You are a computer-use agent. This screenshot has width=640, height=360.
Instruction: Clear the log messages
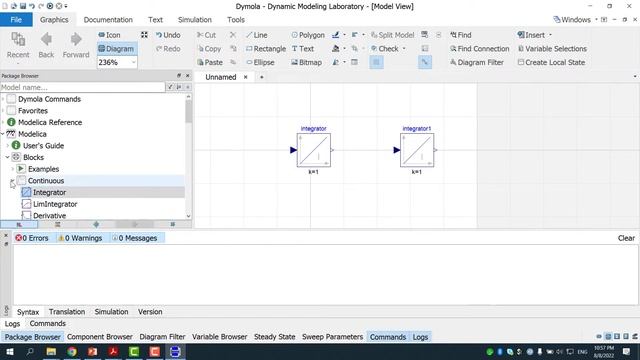click(x=626, y=238)
